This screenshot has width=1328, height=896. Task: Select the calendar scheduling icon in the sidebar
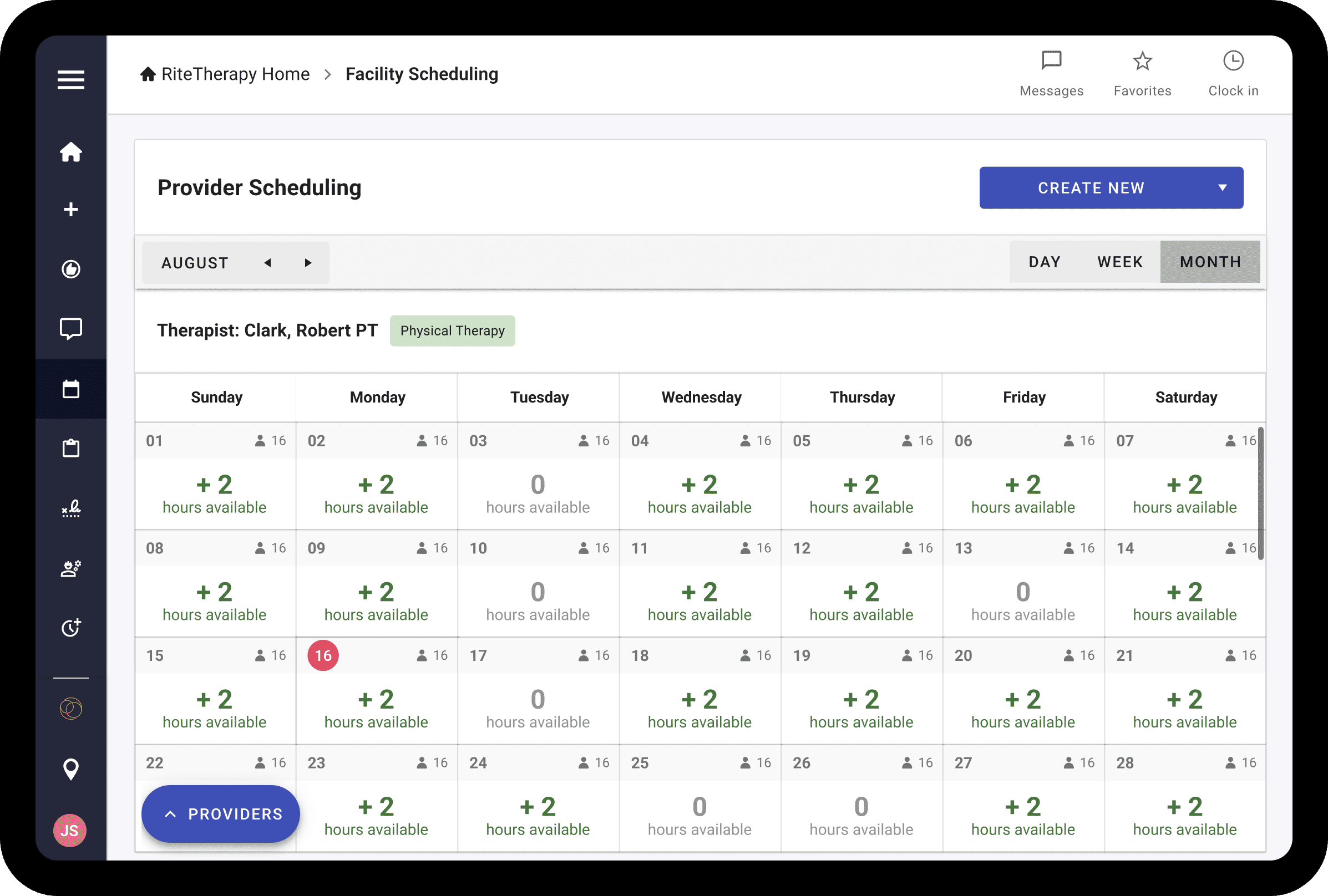click(x=71, y=389)
